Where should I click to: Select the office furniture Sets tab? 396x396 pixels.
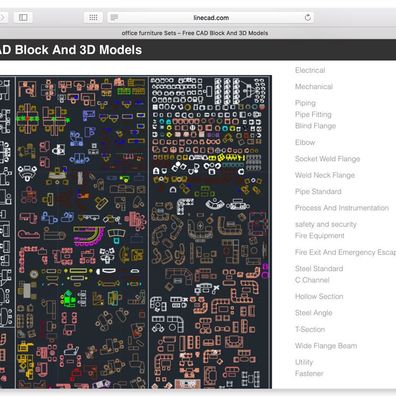point(195,33)
